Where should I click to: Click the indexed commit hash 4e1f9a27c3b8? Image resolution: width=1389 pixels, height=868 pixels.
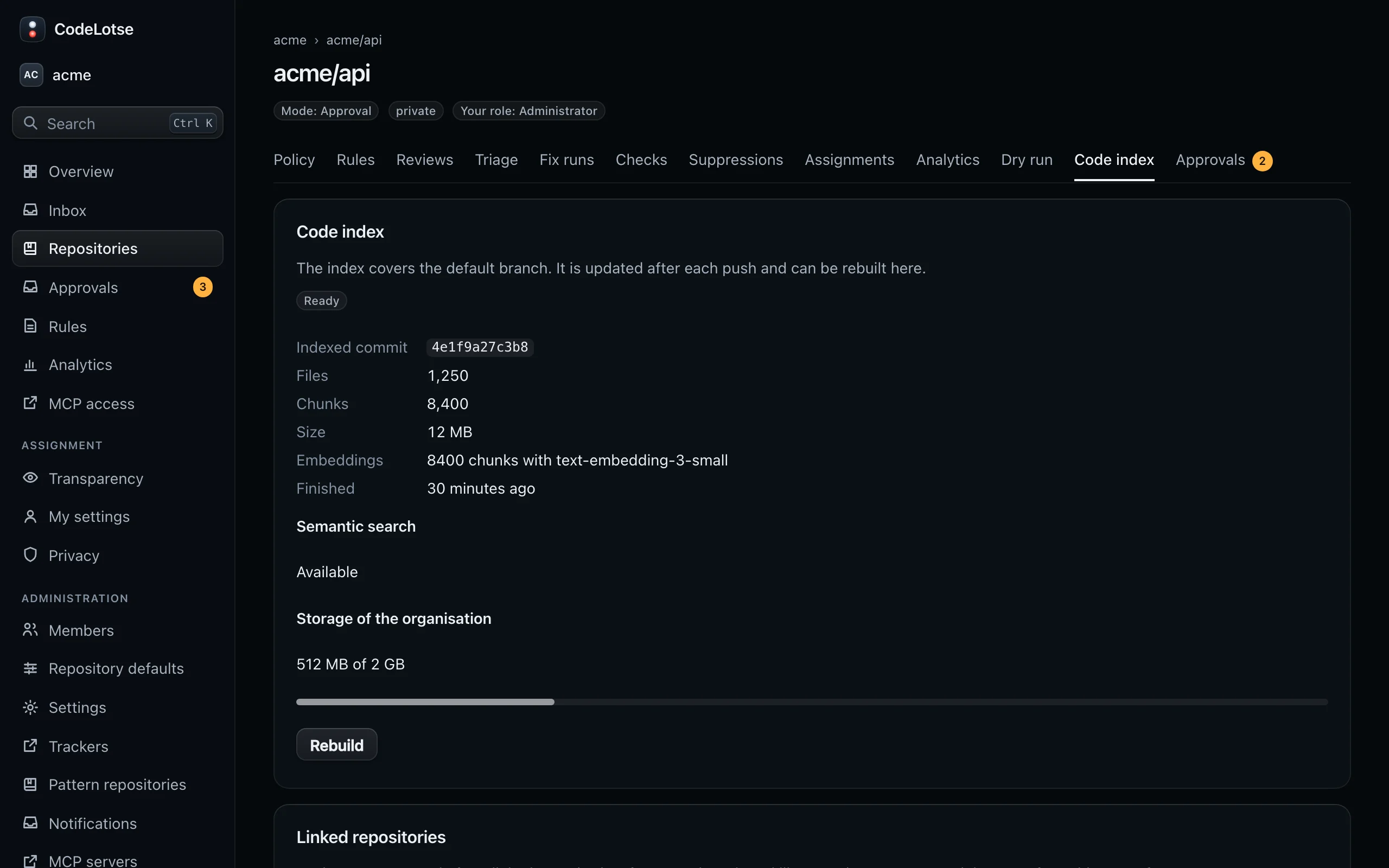coord(480,347)
